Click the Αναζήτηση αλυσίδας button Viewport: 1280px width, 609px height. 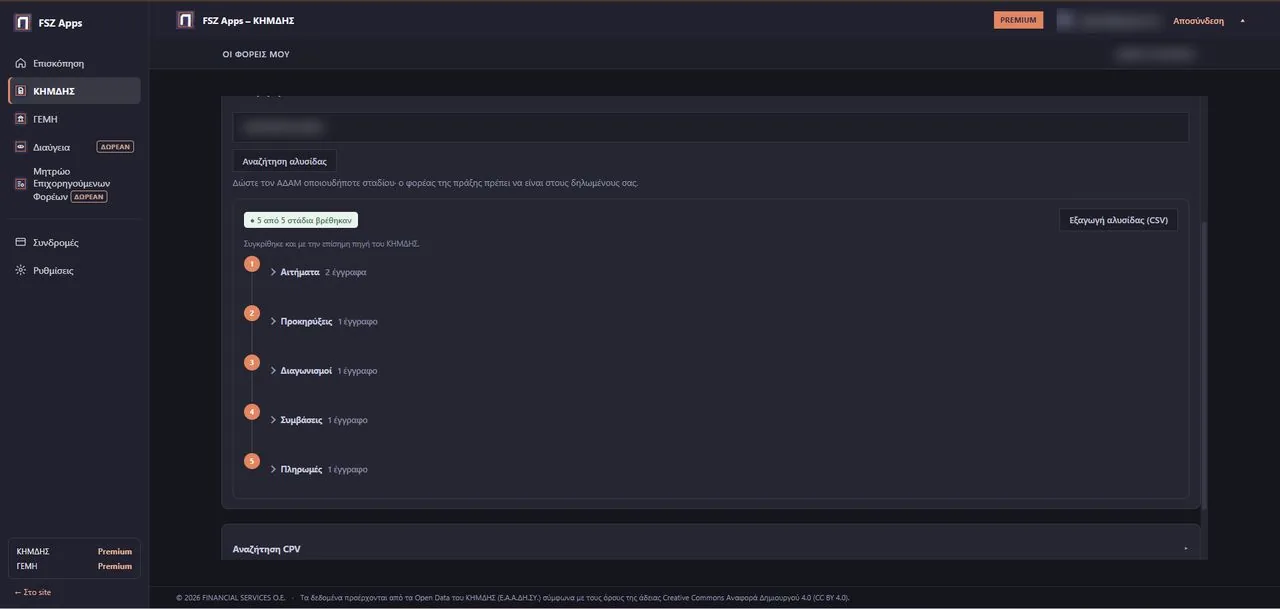coord(285,161)
